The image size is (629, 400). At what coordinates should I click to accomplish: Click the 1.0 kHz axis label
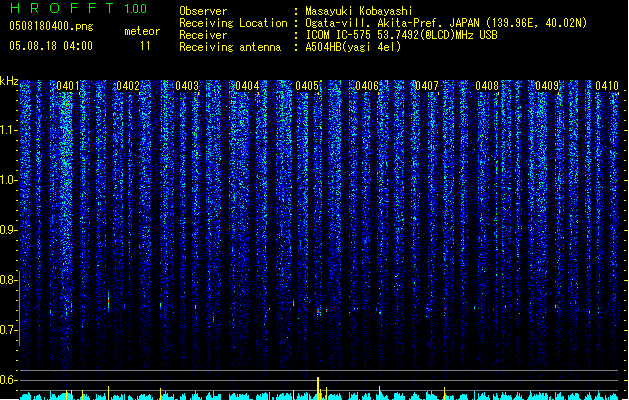[x=8, y=180]
